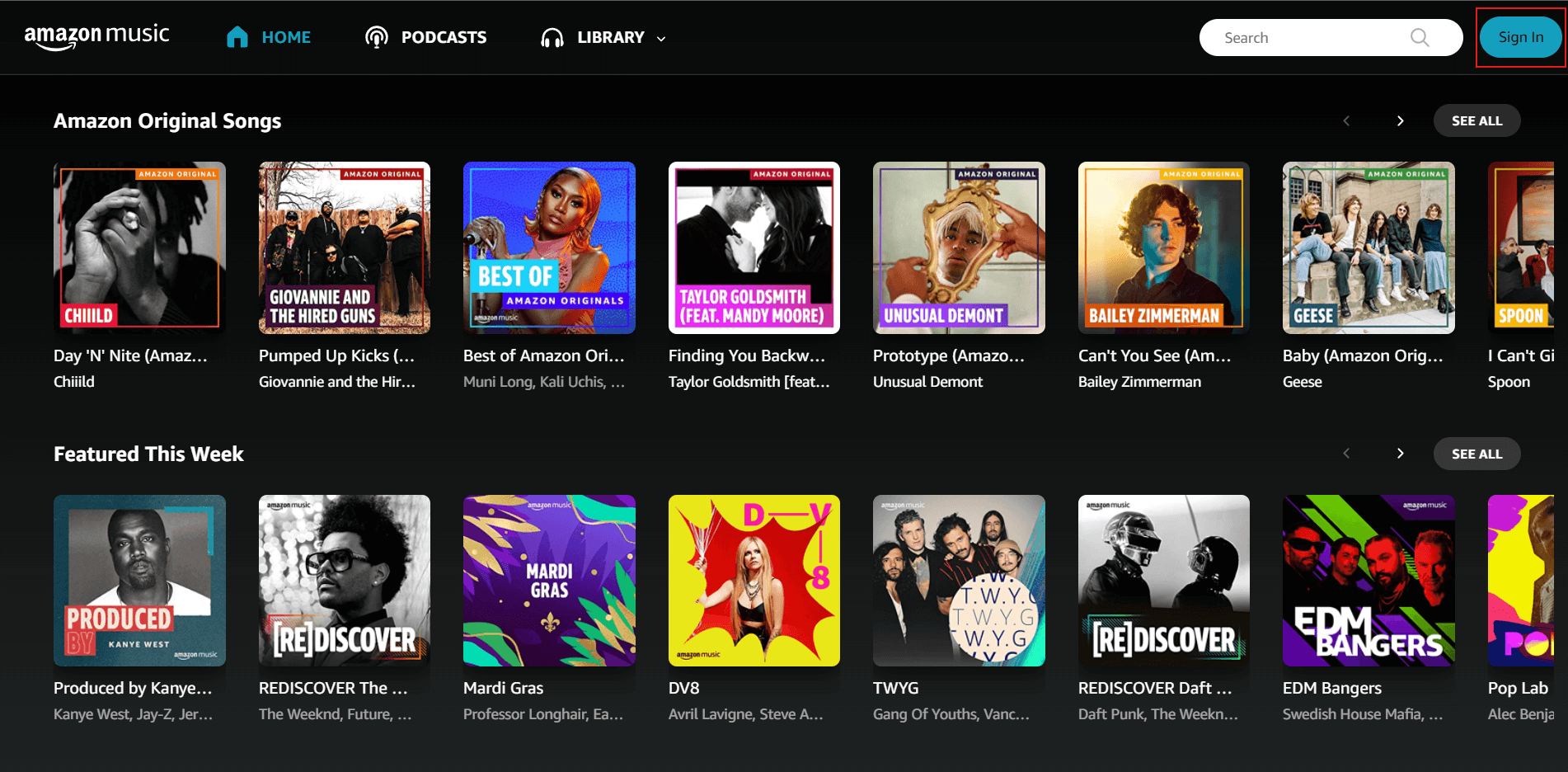Open Giovannie and the Hired Guns cover
The height and width of the screenshot is (772, 1568).
pyautogui.click(x=345, y=247)
